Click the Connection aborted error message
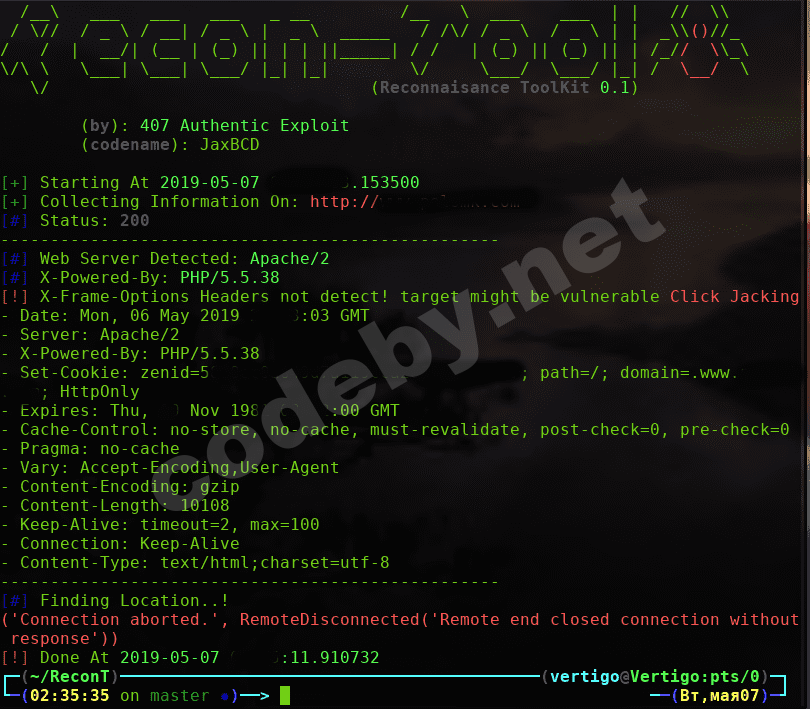The width and height of the screenshot is (810, 709). 400,629
